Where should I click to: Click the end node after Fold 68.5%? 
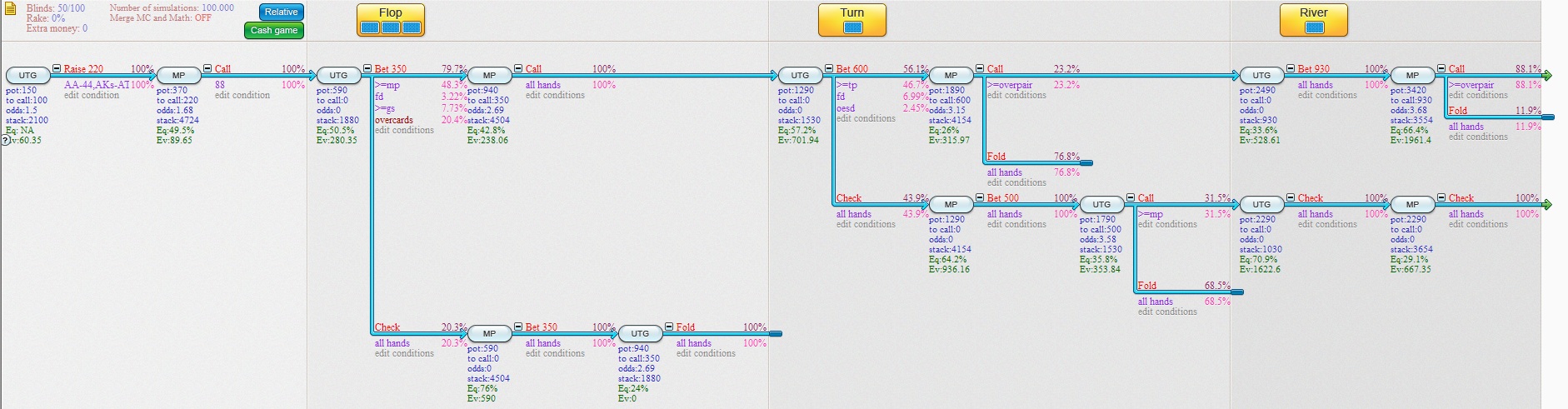coord(1237,292)
